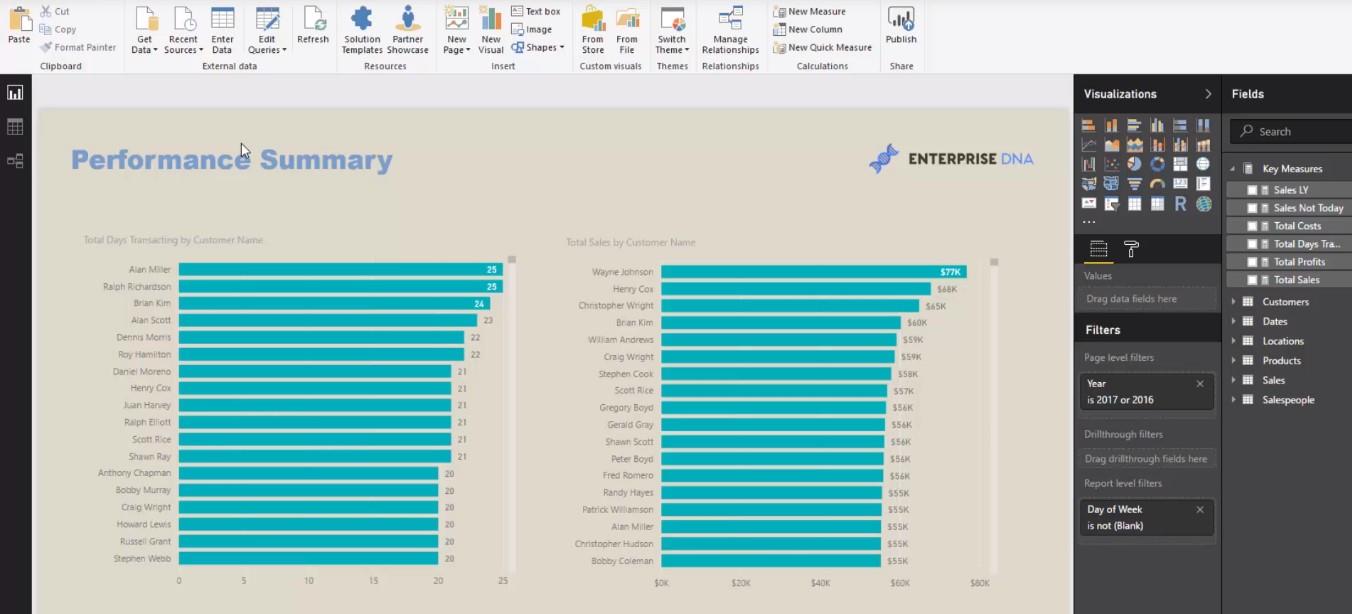The height and width of the screenshot is (614, 1352).
Task: Show more visualizations via ellipsis
Action: pos(1089,222)
